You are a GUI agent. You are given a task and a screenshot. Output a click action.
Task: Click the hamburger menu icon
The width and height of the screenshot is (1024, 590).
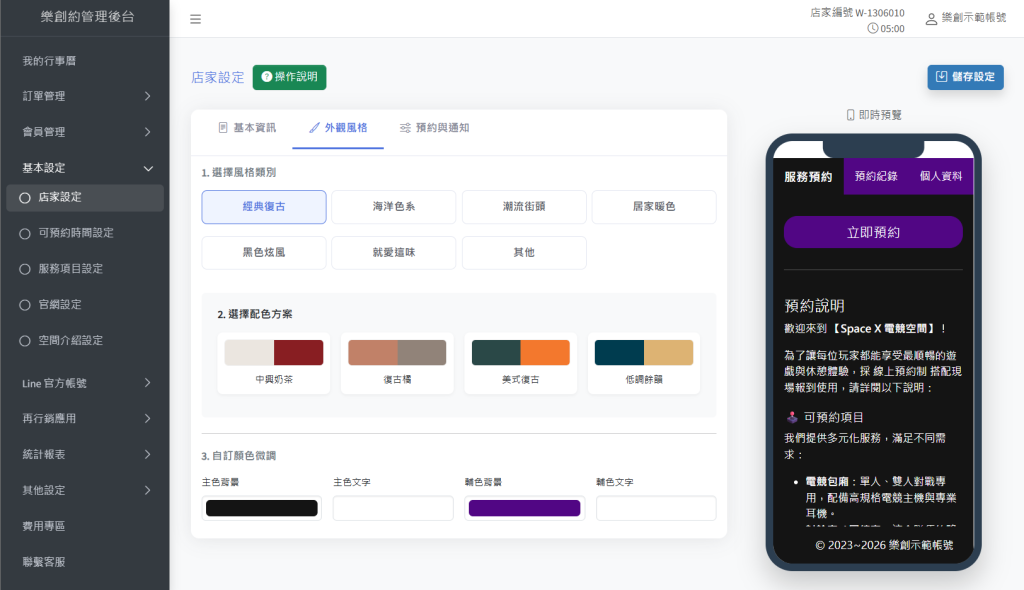195,19
